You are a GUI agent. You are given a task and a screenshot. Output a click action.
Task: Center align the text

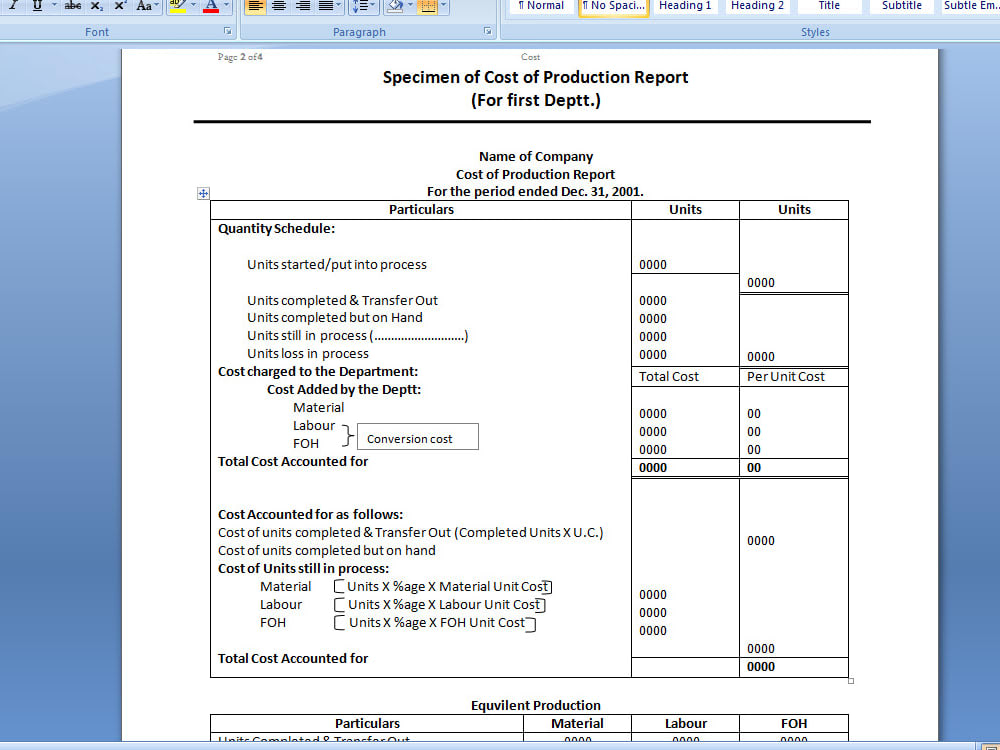click(x=279, y=6)
